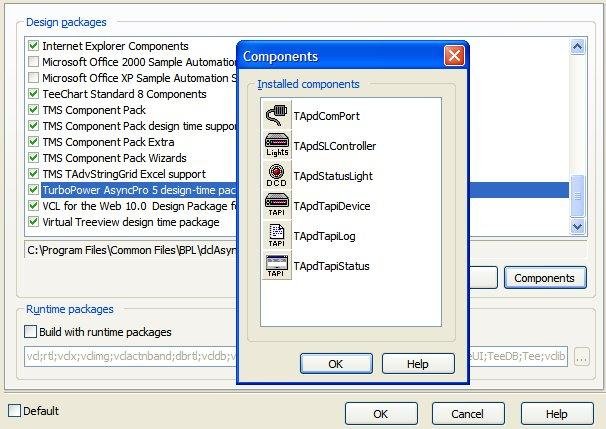Uncheck Internet Explorer Components
Viewport: 606px width, 429px height.
(34, 46)
